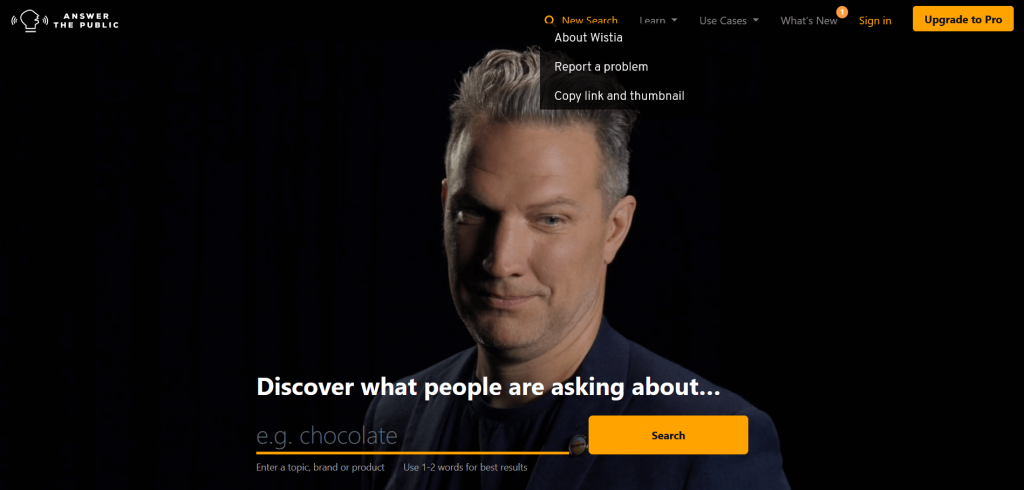Click the orange notification badge on What's New
Screen dimensions: 1024x490
842,12
